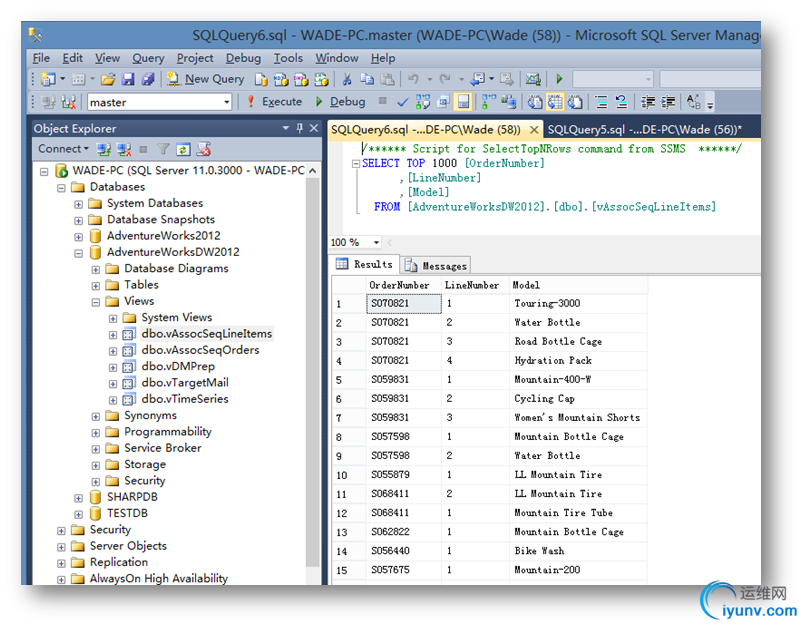Click the OrderNumber column header

[404, 285]
